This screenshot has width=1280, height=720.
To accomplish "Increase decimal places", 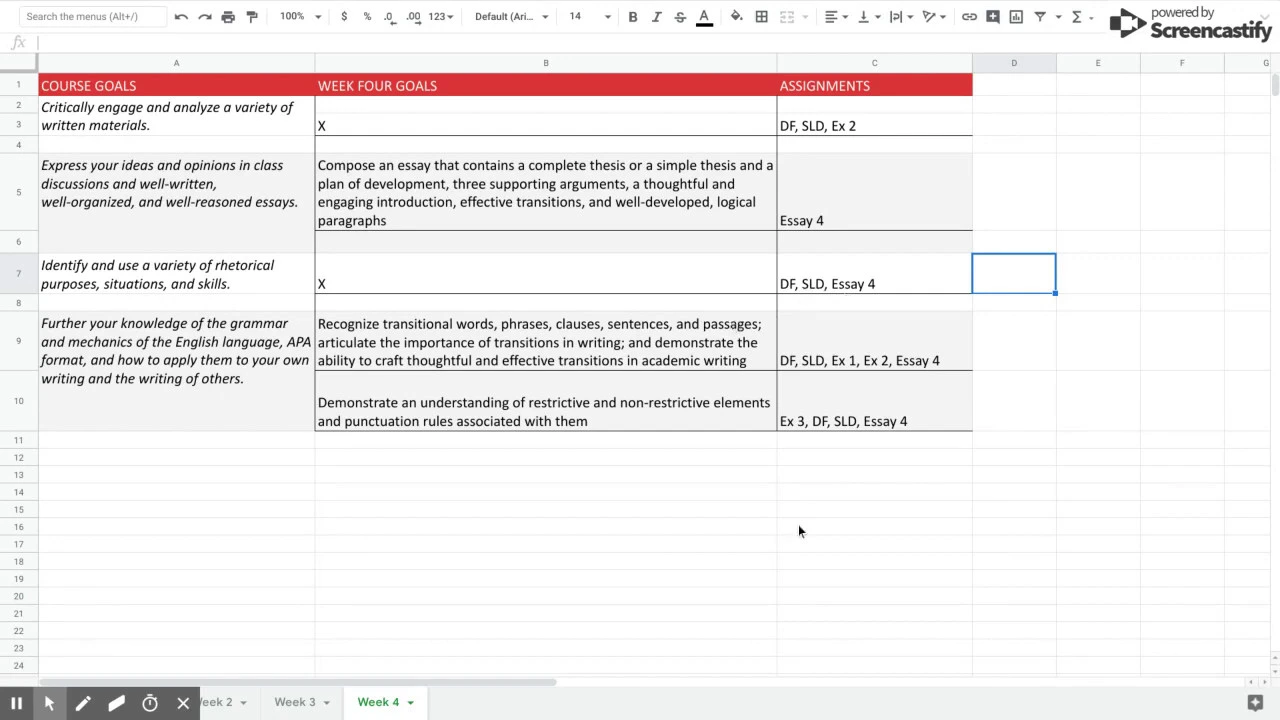I will click(x=412, y=17).
